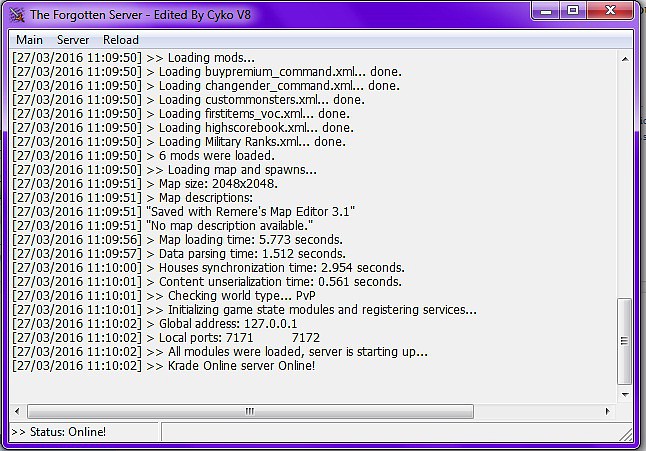Click the title text 'The Forgotten Server - Edited By Cyko V8'
The image size is (646, 451).
coord(140,15)
